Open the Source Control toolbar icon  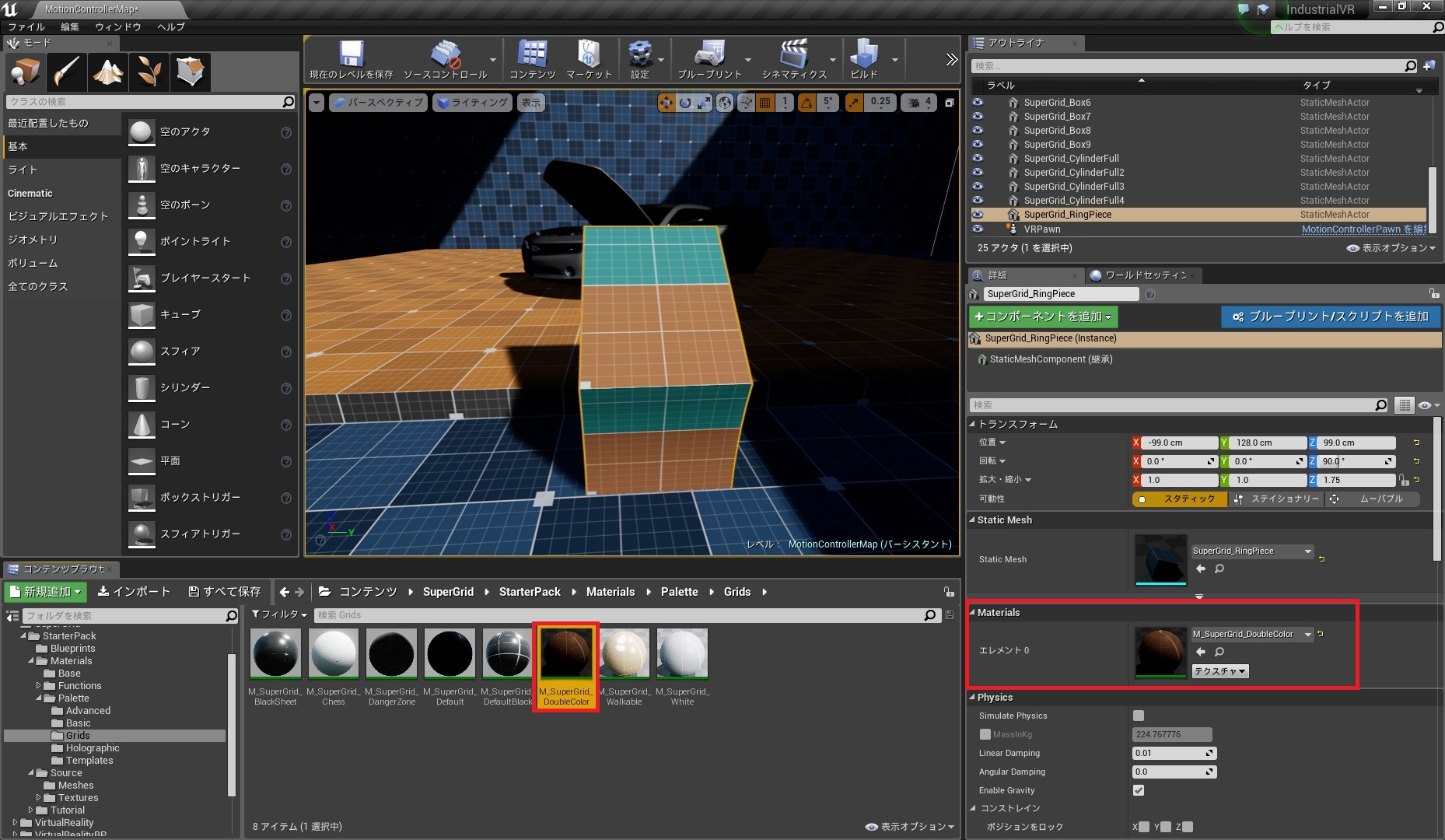tap(446, 54)
